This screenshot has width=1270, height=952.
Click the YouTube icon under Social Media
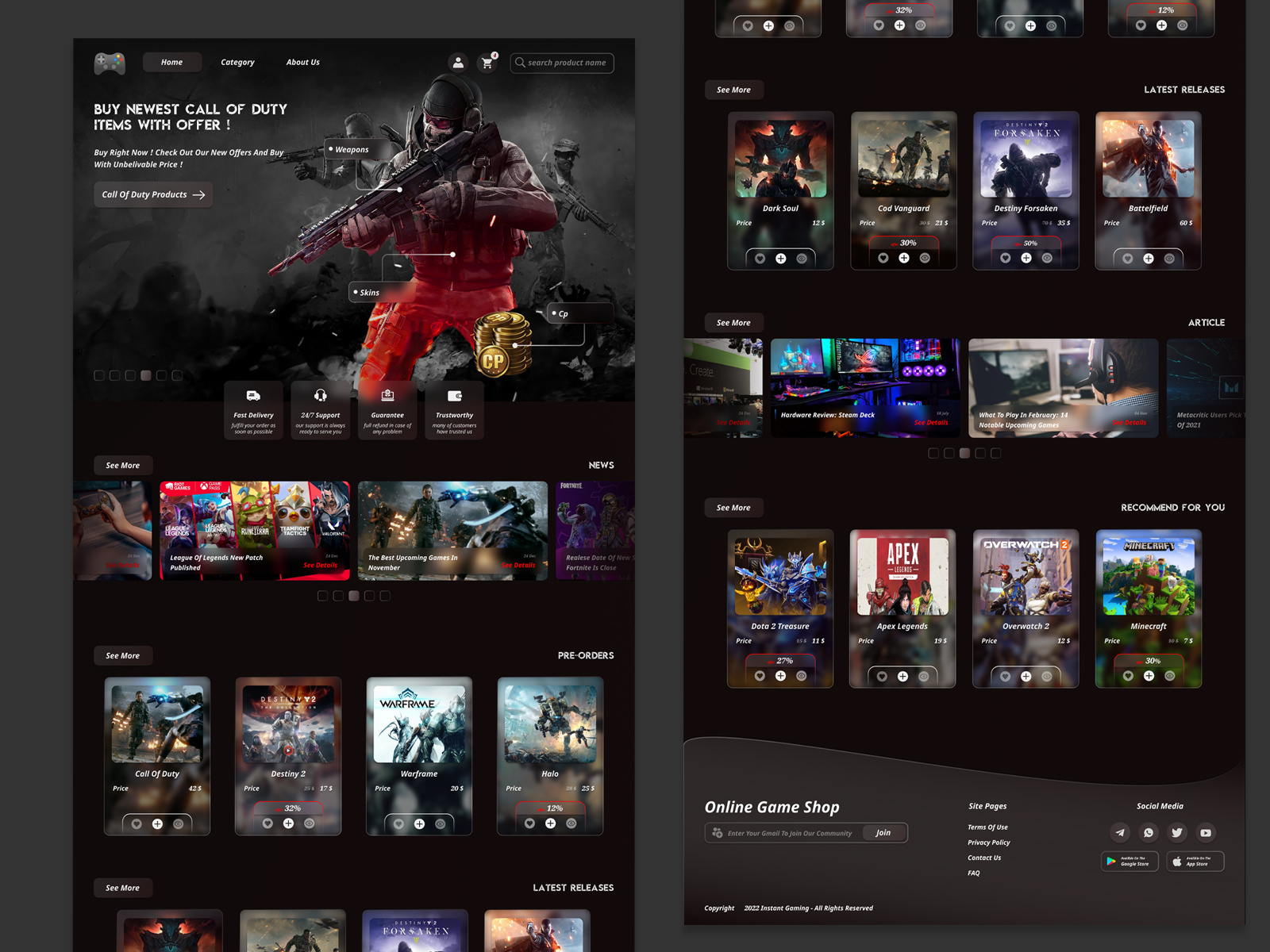click(1206, 833)
